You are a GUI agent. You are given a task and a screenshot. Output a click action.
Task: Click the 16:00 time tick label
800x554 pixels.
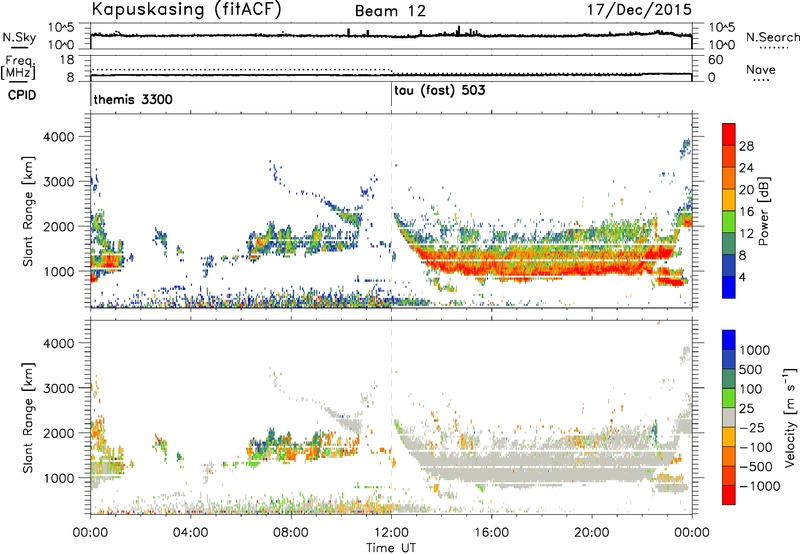(491, 533)
